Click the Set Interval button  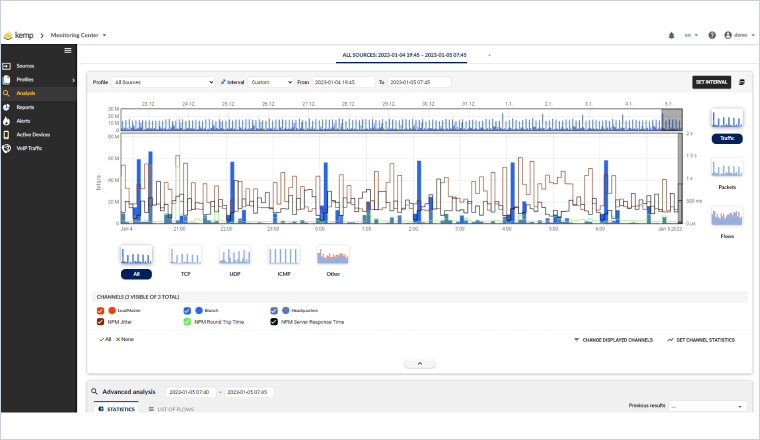(x=711, y=82)
